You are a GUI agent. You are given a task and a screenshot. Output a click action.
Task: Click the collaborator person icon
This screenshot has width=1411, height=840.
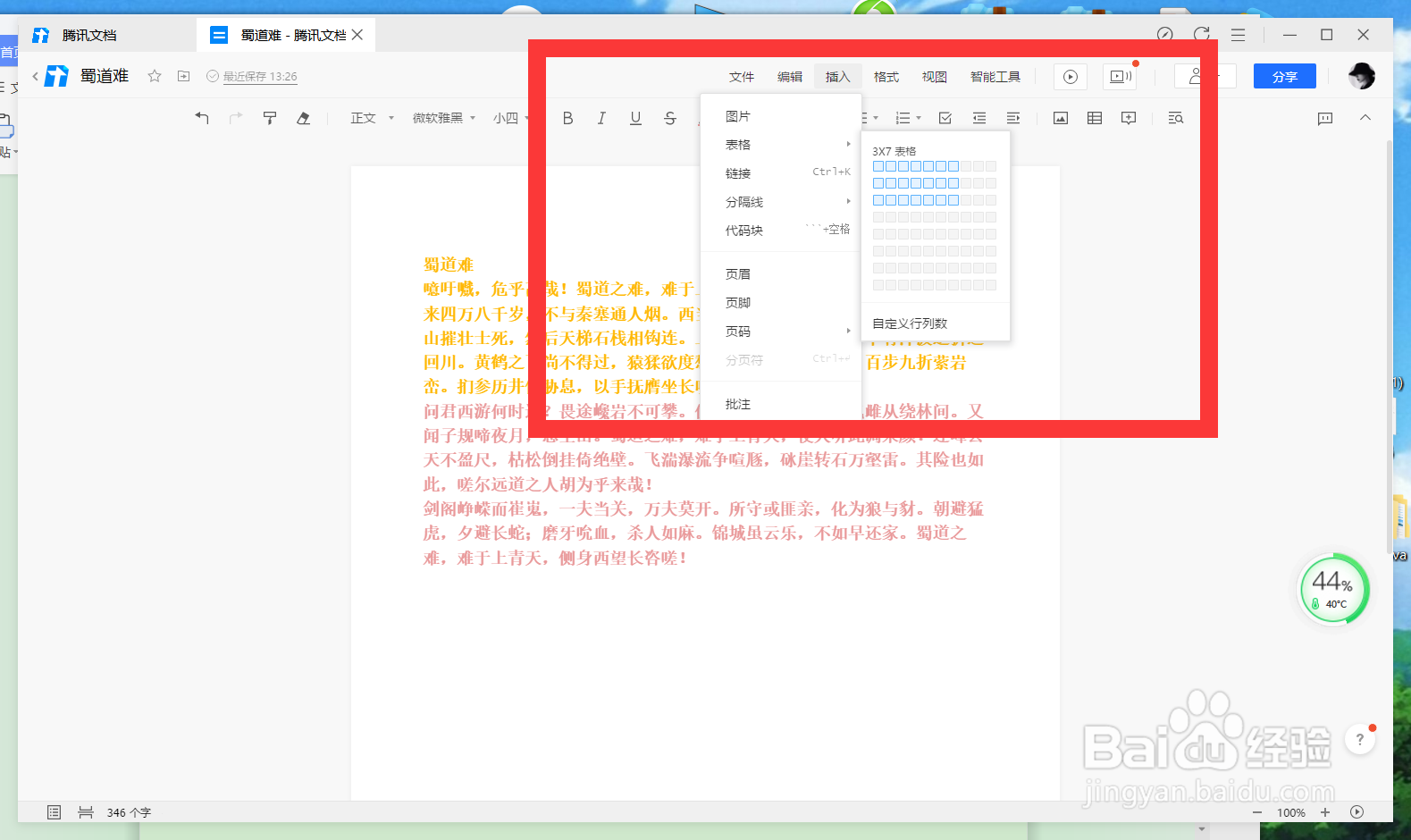(x=1194, y=77)
